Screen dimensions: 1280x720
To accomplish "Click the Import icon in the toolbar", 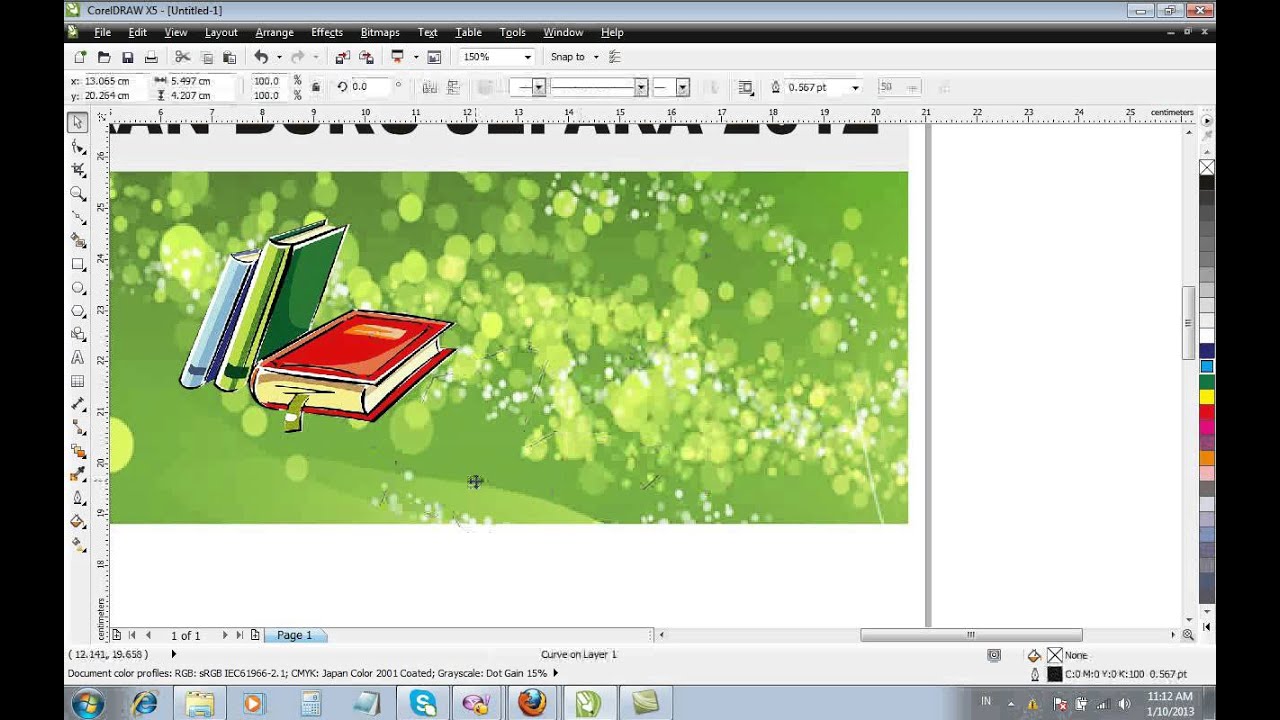I will coord(342,58).
